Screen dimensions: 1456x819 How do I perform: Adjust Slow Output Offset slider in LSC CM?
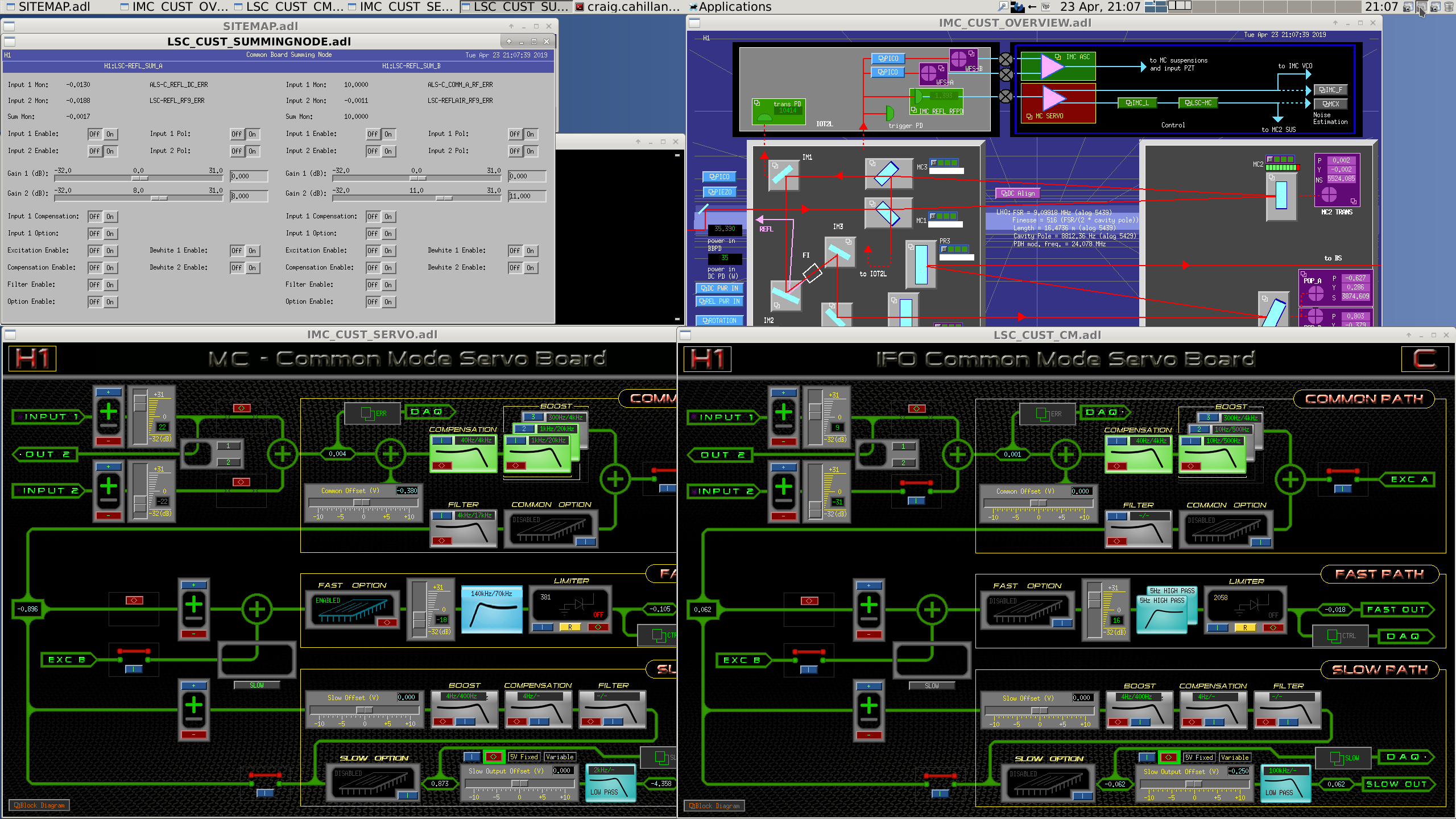tap(1194, 784)
